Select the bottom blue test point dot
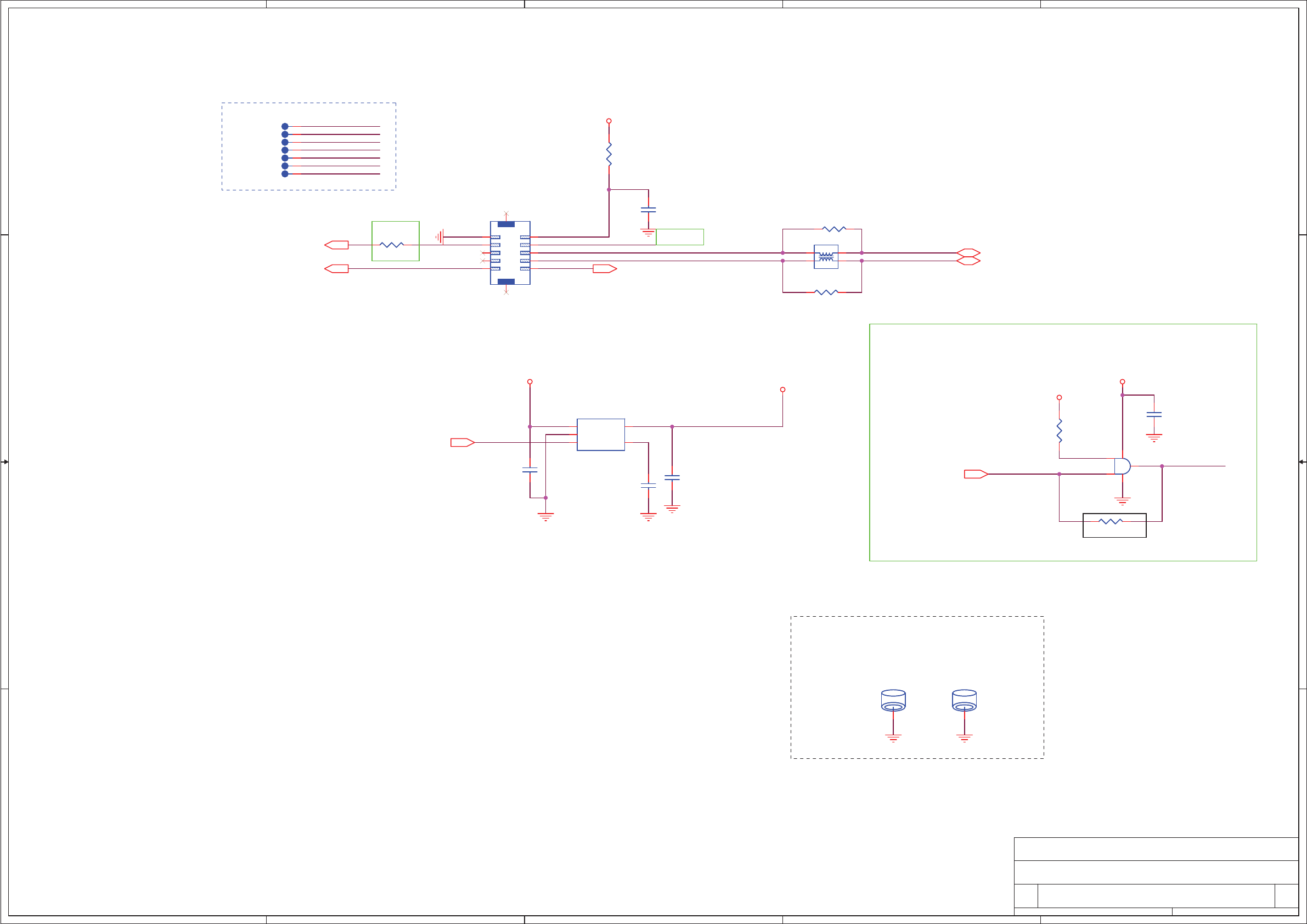Image resolution: width=1307 pixels, height=924 pixels. pos(285,173)
